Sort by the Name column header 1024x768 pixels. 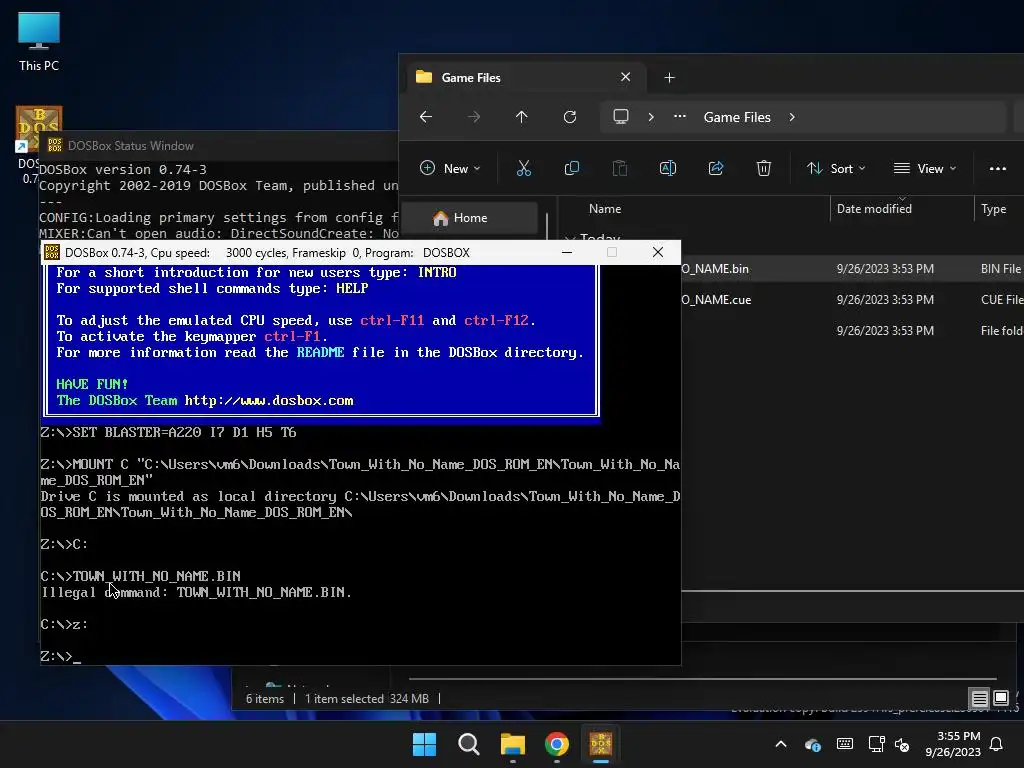point(605,209)
